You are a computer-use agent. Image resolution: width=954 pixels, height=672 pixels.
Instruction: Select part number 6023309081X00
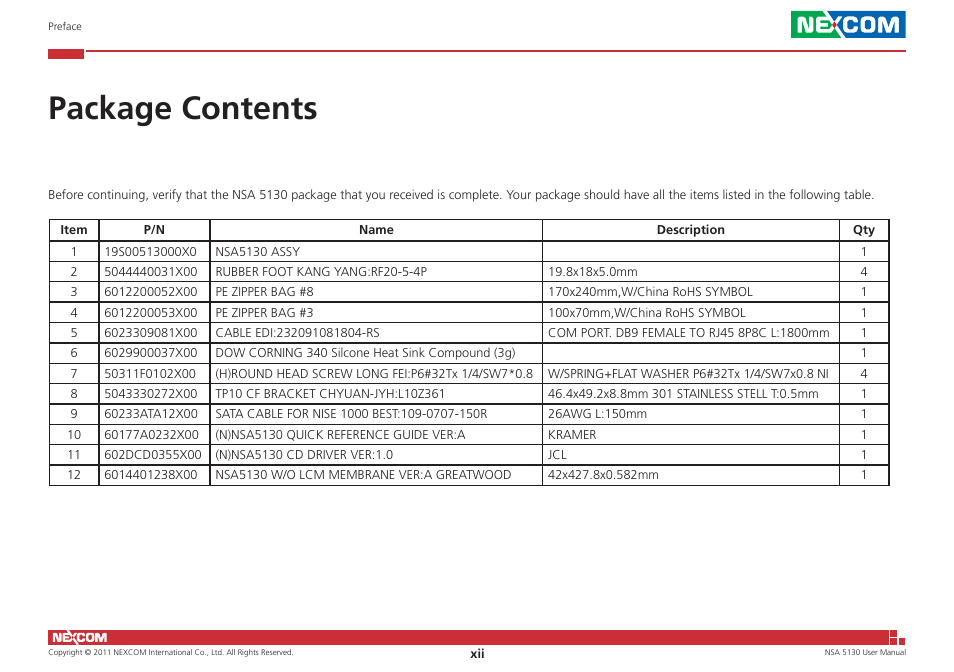(150, 333)
